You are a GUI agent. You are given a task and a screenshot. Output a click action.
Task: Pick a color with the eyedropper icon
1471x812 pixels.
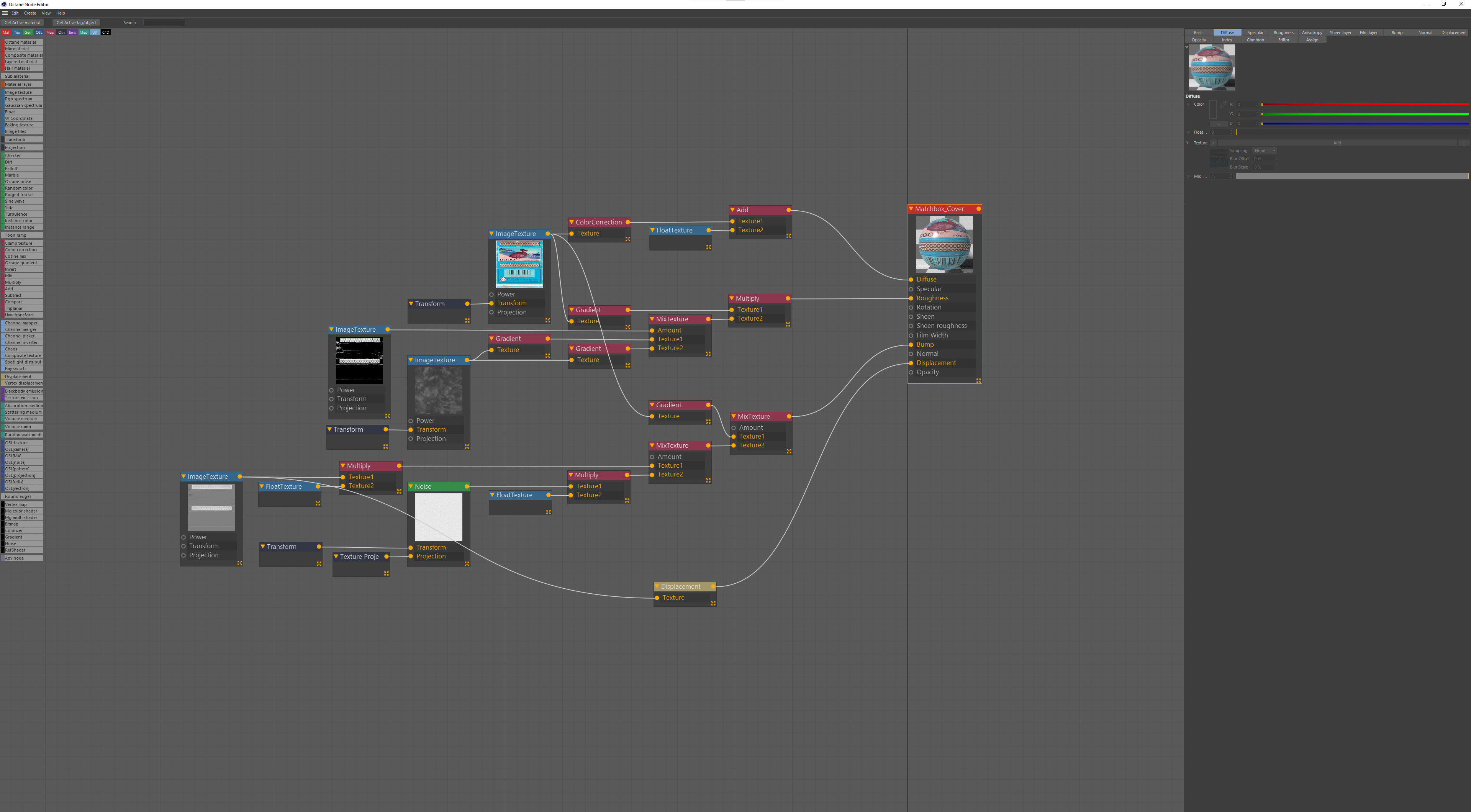point(1223,105)
